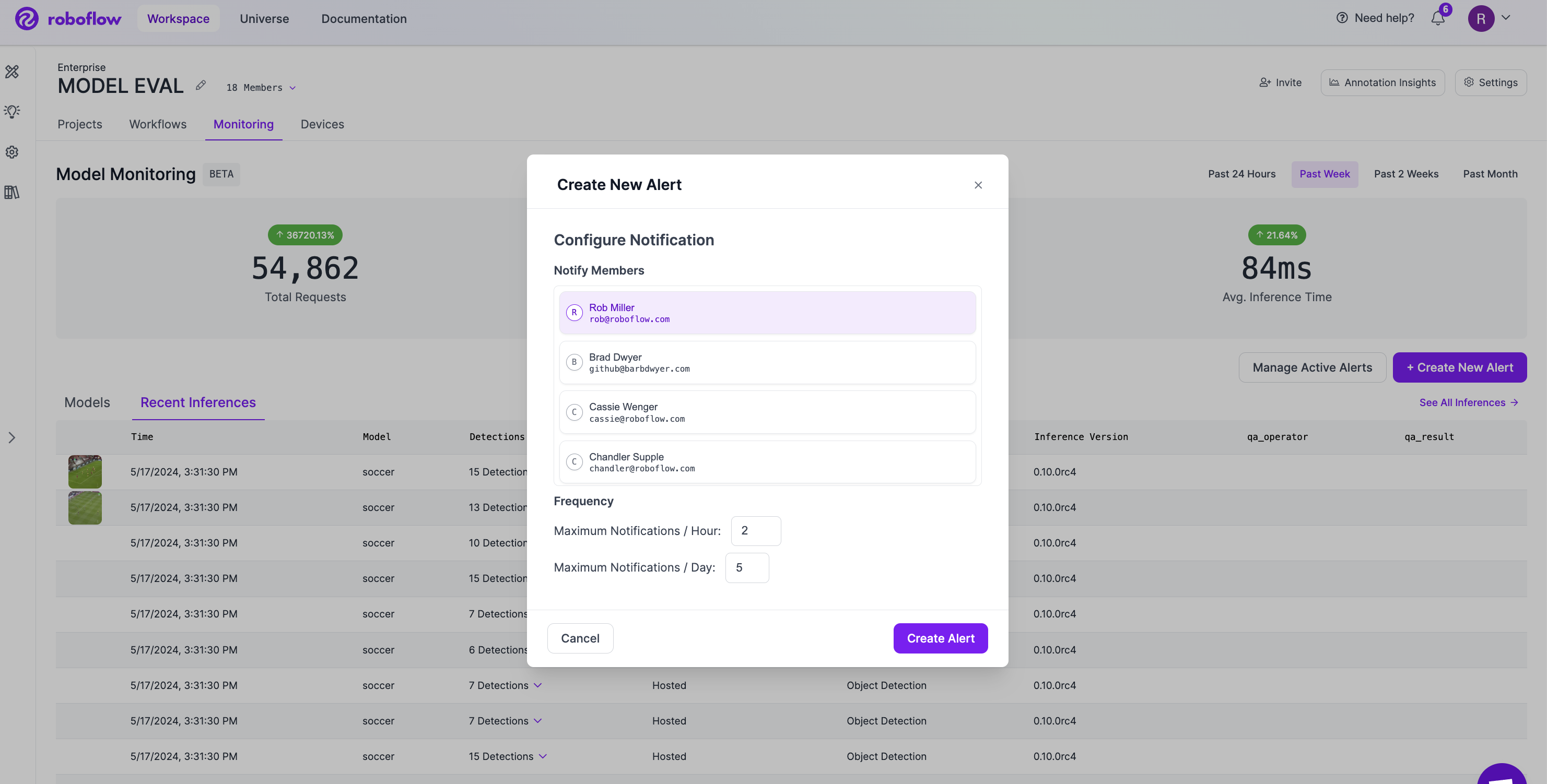Open the tools icon in left sidebar
Viewport: 1547px width, 784px height.
tap(12, 72)
